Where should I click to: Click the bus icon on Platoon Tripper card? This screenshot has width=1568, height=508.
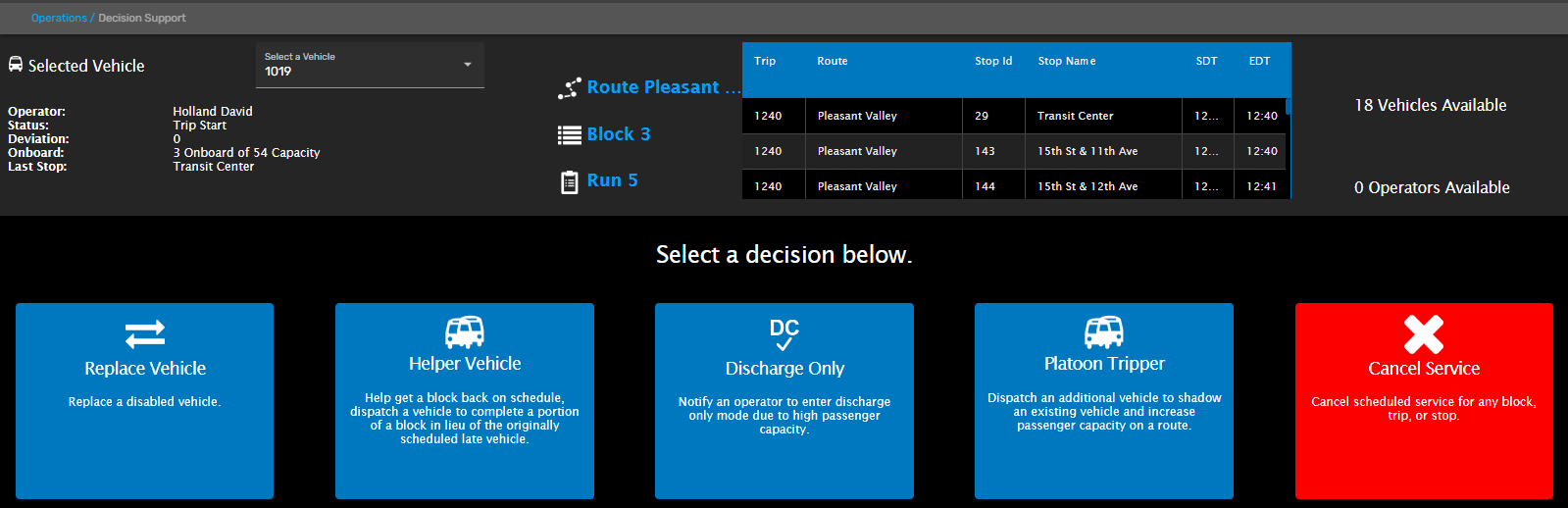click(1104, 332)
